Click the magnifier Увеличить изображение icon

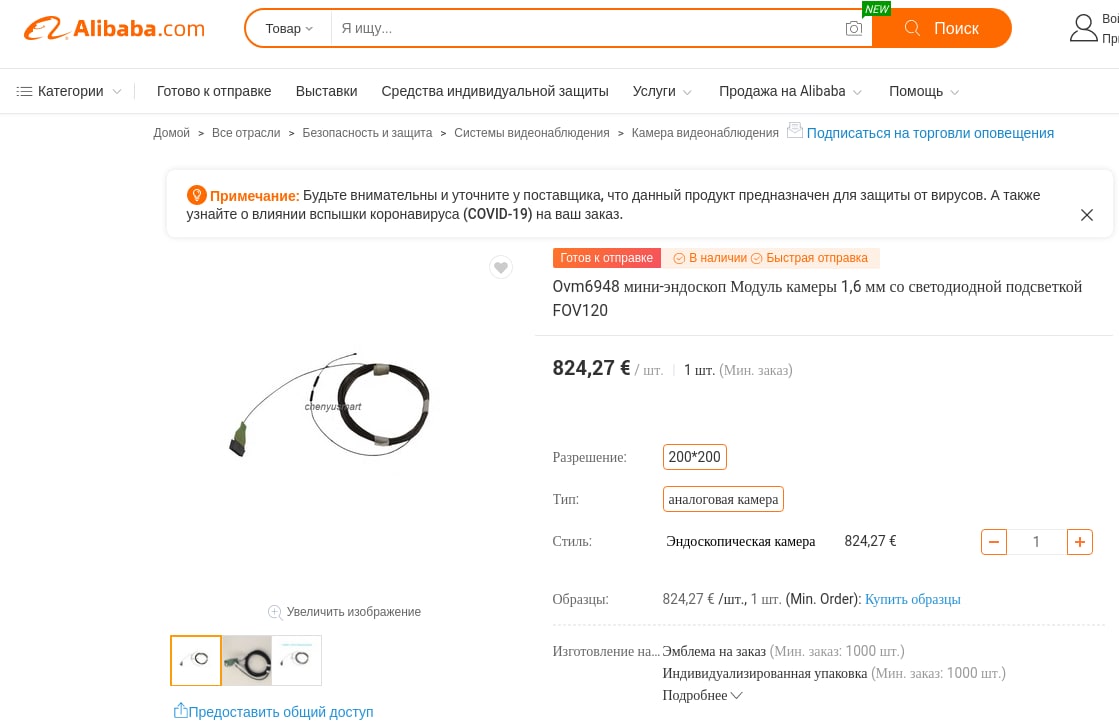tap(275, 612)
